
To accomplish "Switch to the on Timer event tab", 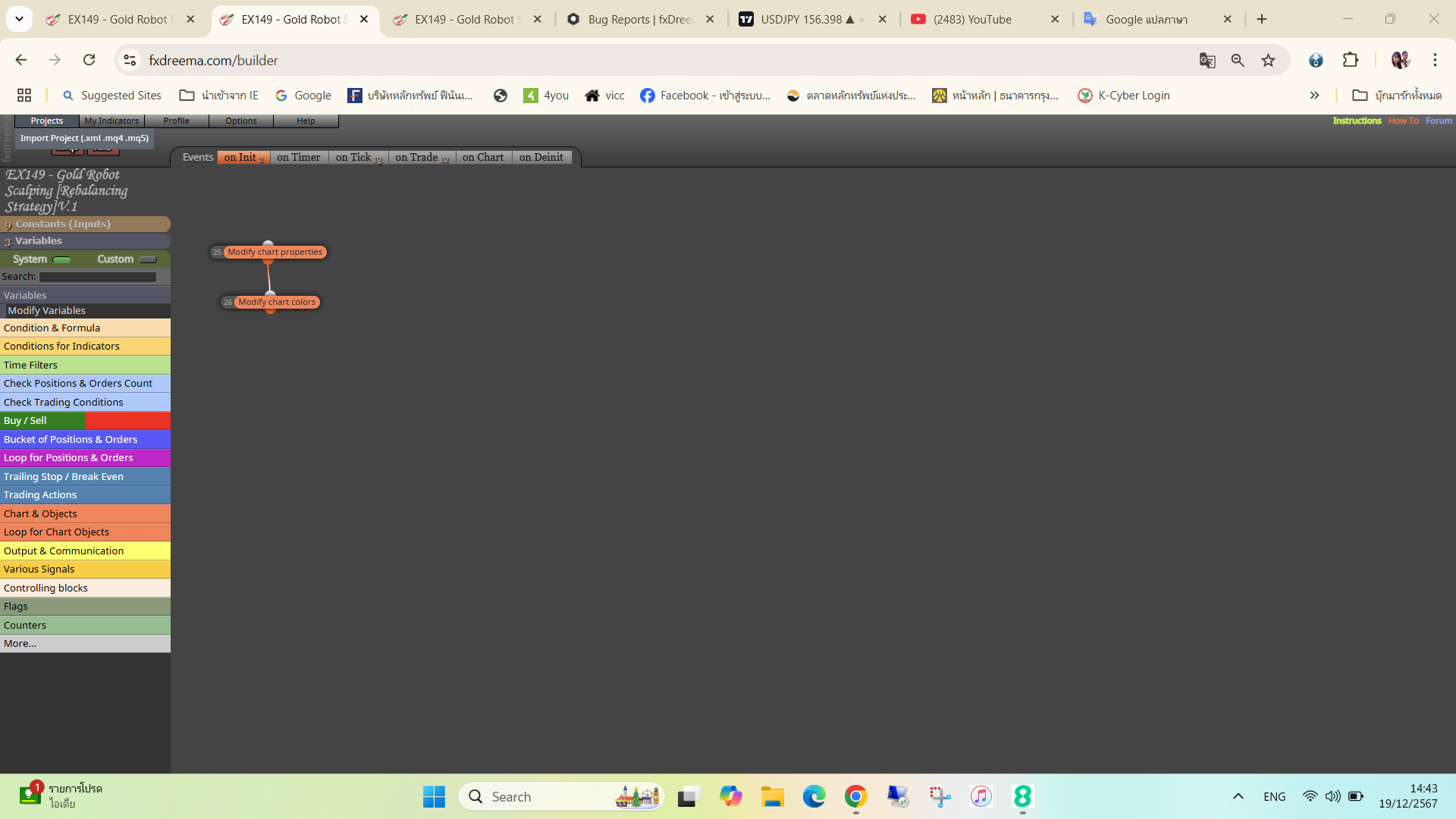I will click(x=299, y=157).
